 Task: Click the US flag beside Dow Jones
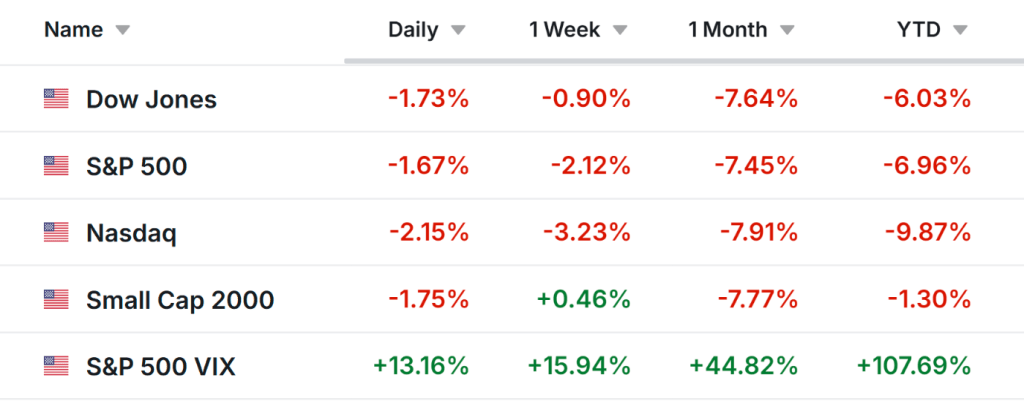(56, 99)
